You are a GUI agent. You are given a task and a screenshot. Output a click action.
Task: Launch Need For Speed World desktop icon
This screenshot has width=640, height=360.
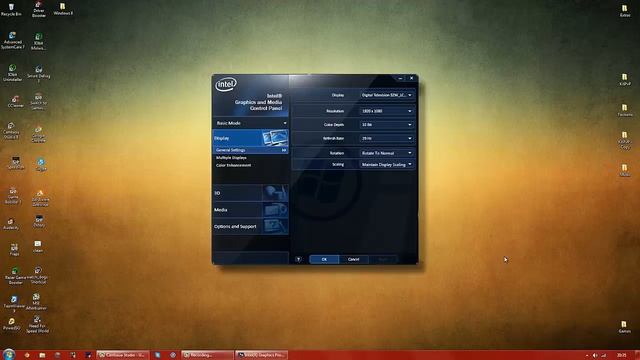(37, 325)
